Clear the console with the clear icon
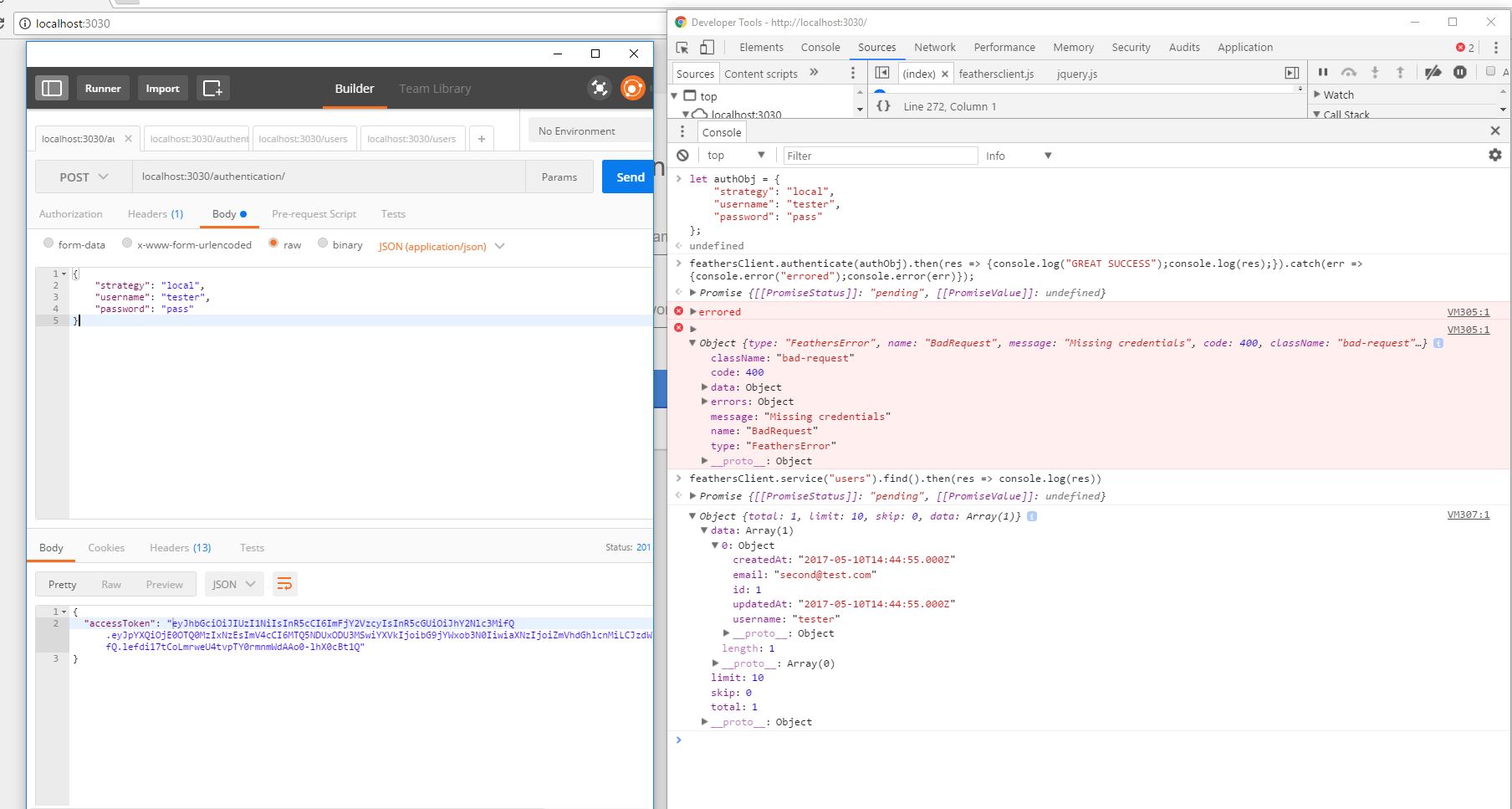This screenshot has height=809, width=1512. point(682,156)
